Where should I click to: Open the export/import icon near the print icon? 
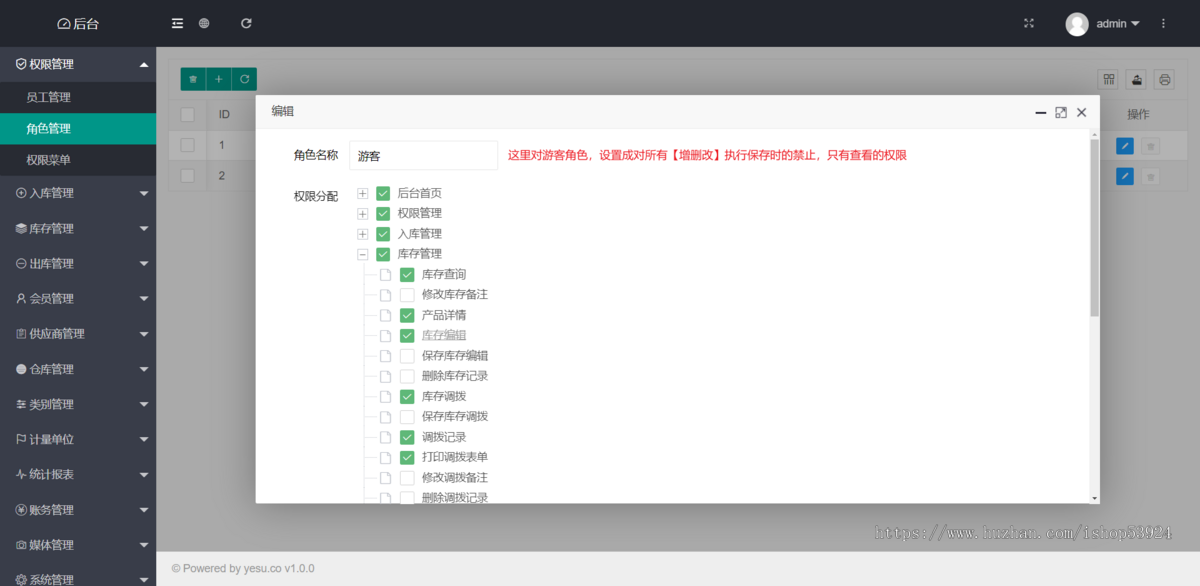click(x=1136, y=79)
